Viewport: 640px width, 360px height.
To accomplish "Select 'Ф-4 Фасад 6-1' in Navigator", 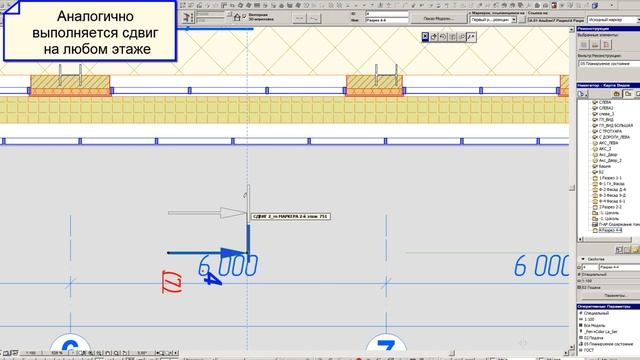I will point(612,201).
